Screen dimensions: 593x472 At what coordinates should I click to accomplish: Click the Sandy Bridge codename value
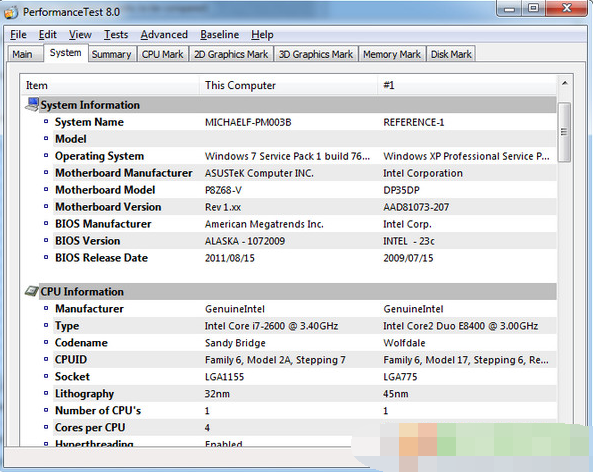coord(235,343)
